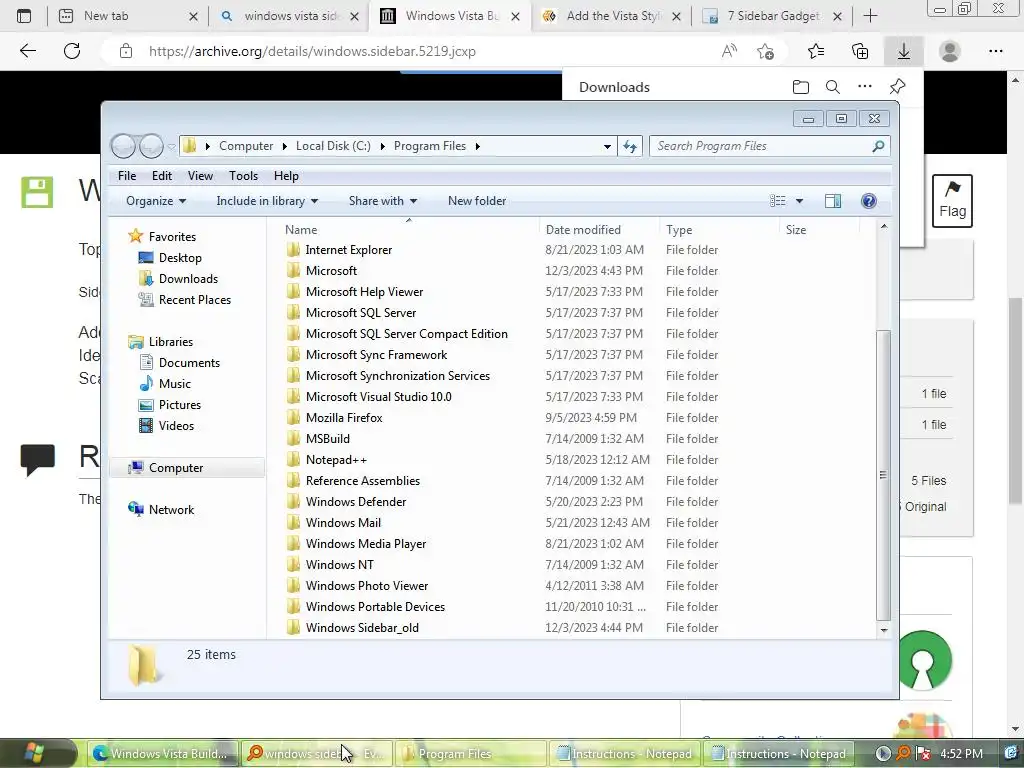Viewport: 1024px width, 768px height.
Task: Click in the Search Program Files field
Action: [x=761, y=146]
